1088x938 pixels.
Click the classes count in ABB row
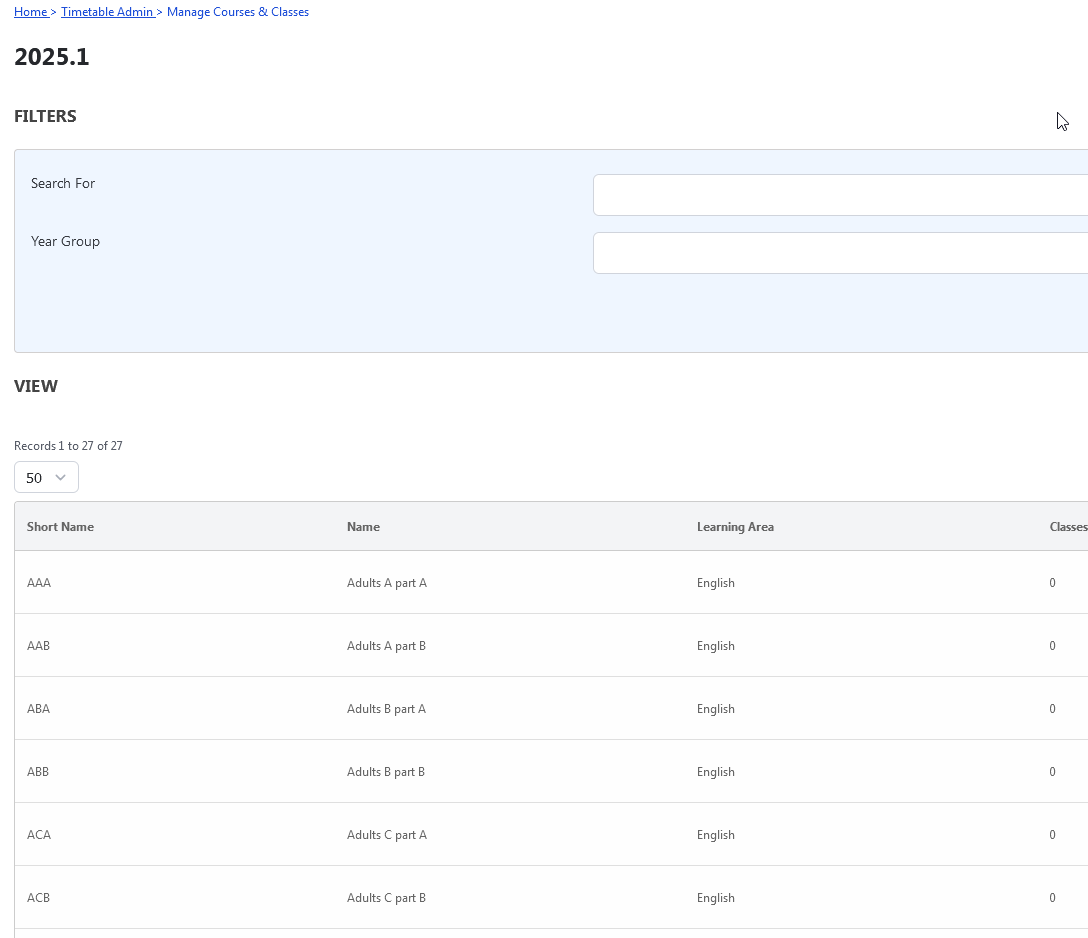[x=1053, y=772]
